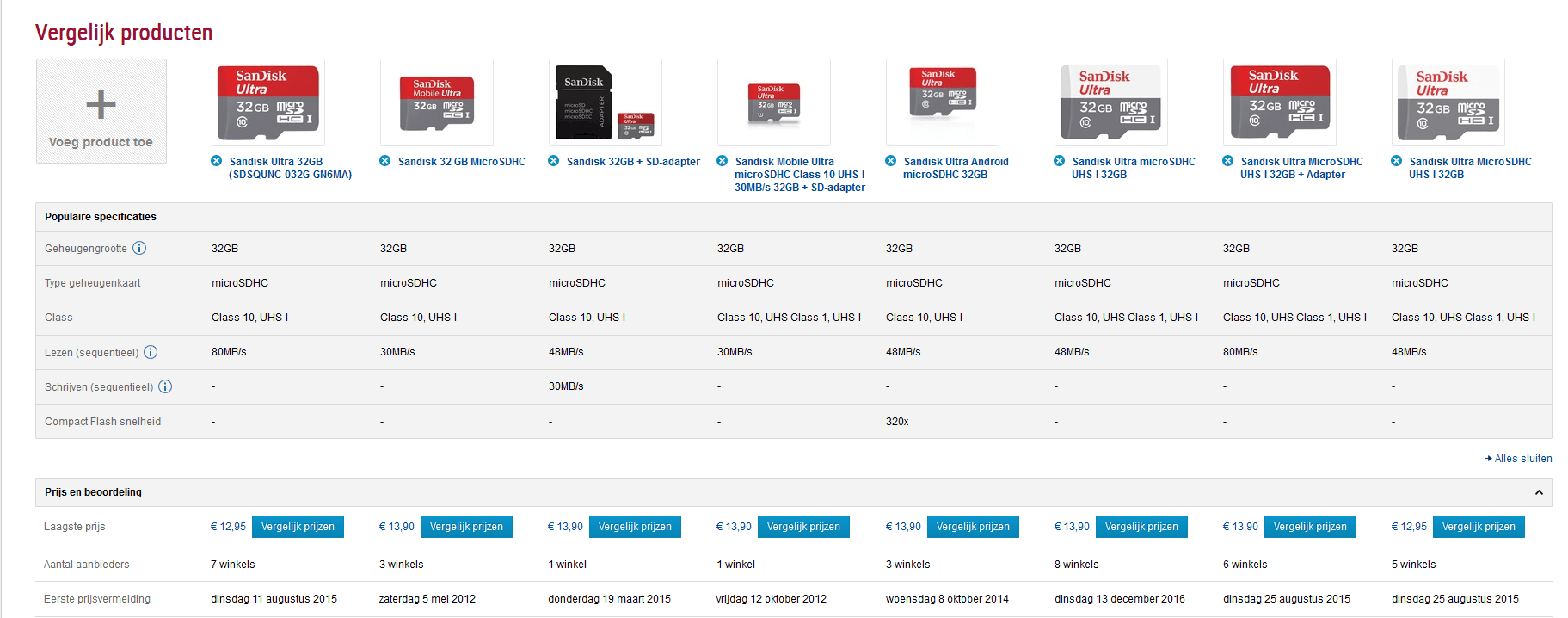Click the 320x Compact Flash snelheid value
The width and height of the screenshot is (1568, 618).
coord(897,422)
